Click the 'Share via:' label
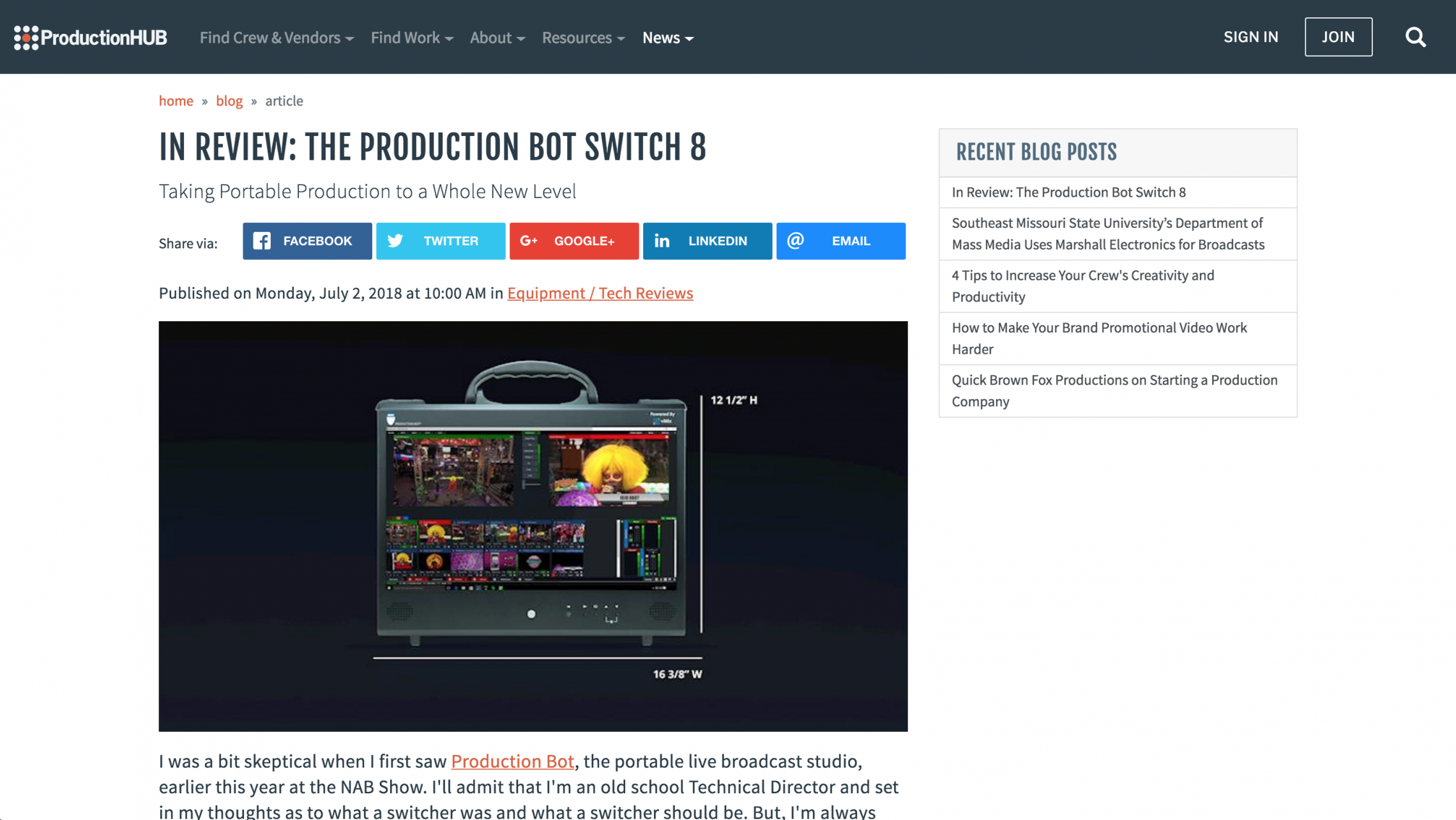The width and height of the screenshot is (1456, 820). [x=188, y=243]
